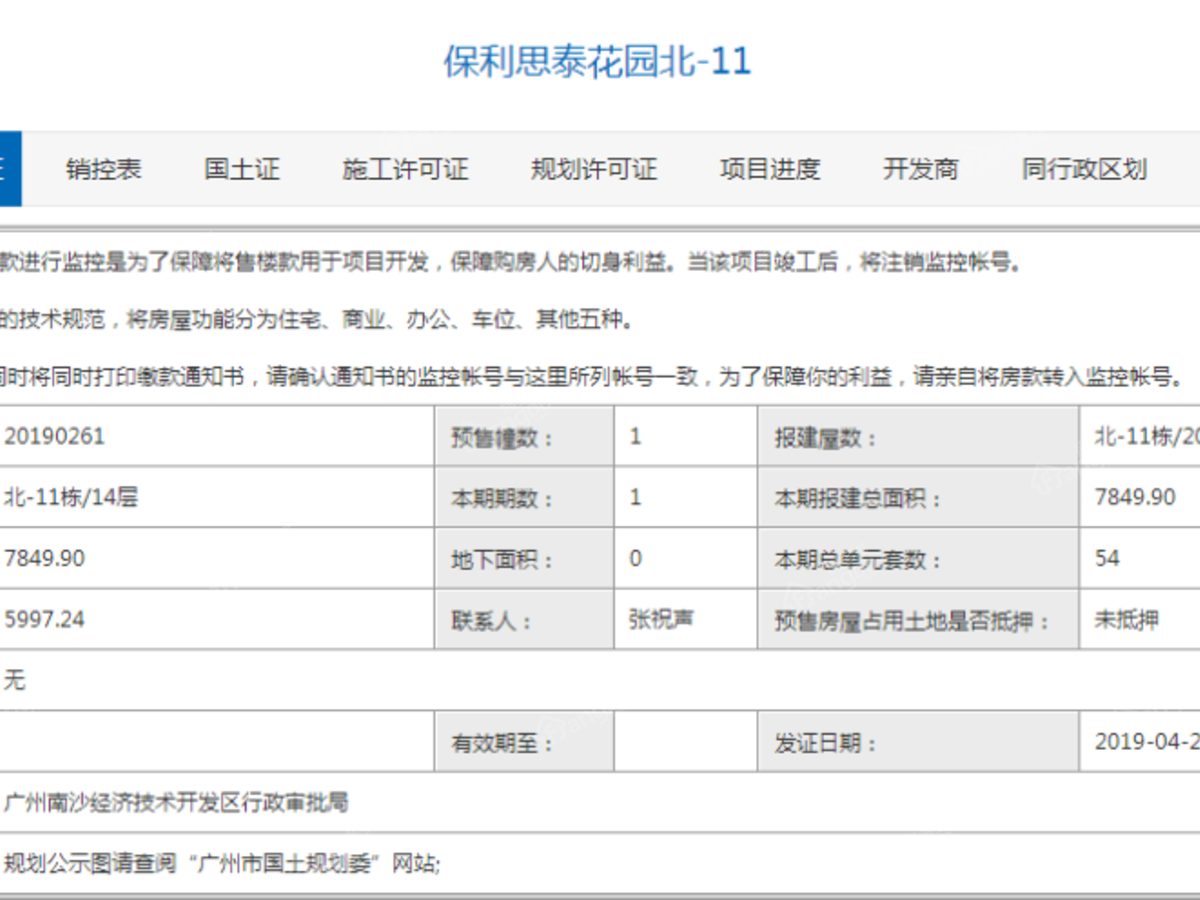The image size is (1200, 900).
Task: Select the area value 5997.24
Action: pos(45,619)
